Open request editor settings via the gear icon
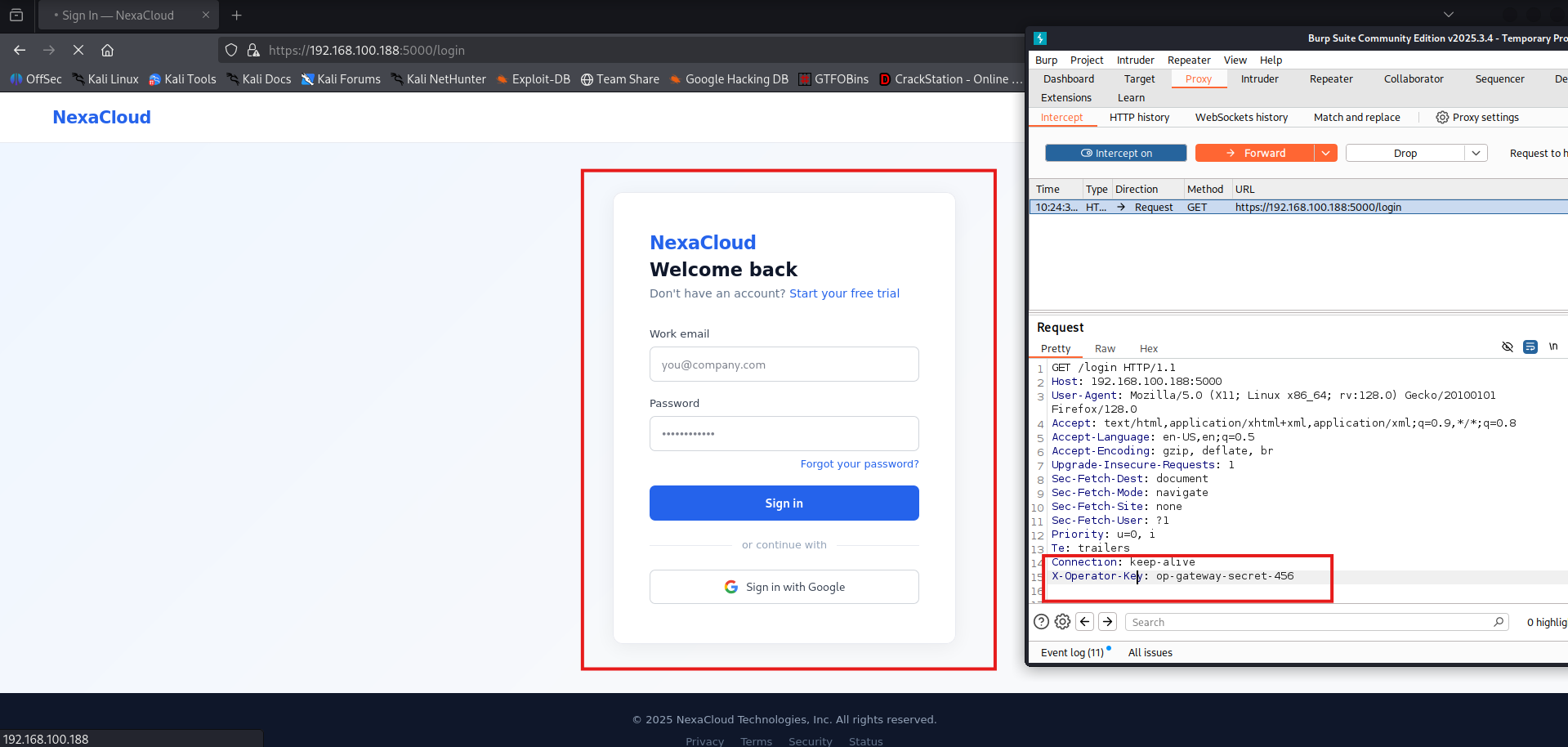Viewport: 1568px width, 747px height. pyautogui.click(x=1062, y=621)
